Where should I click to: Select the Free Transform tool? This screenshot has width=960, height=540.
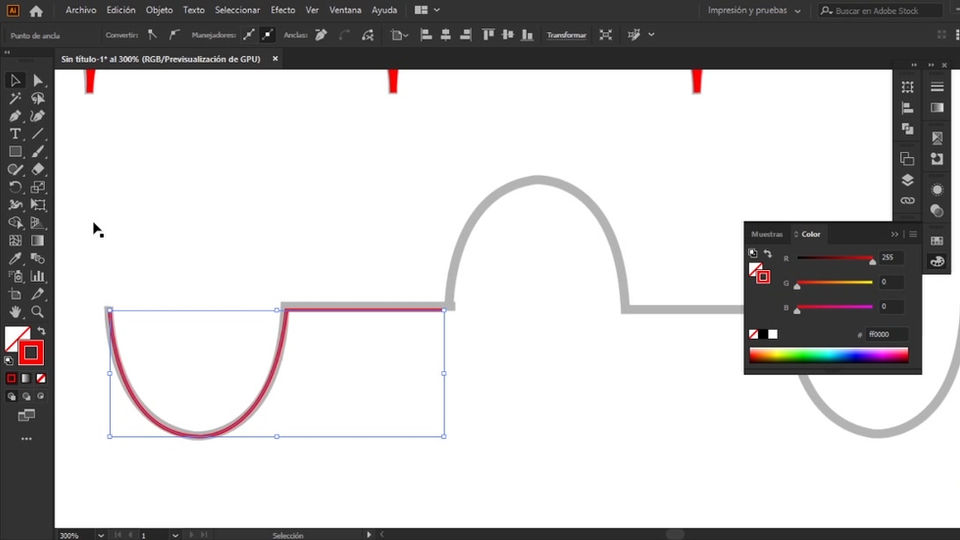pos(38,204)
